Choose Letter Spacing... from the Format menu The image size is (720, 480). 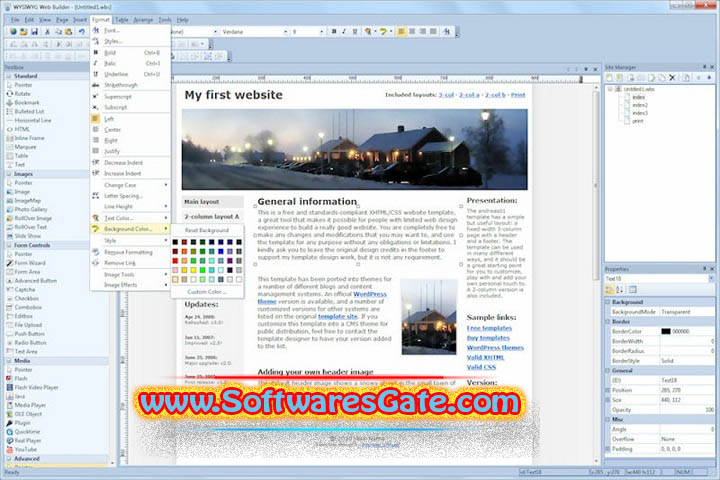click(131, 196)
